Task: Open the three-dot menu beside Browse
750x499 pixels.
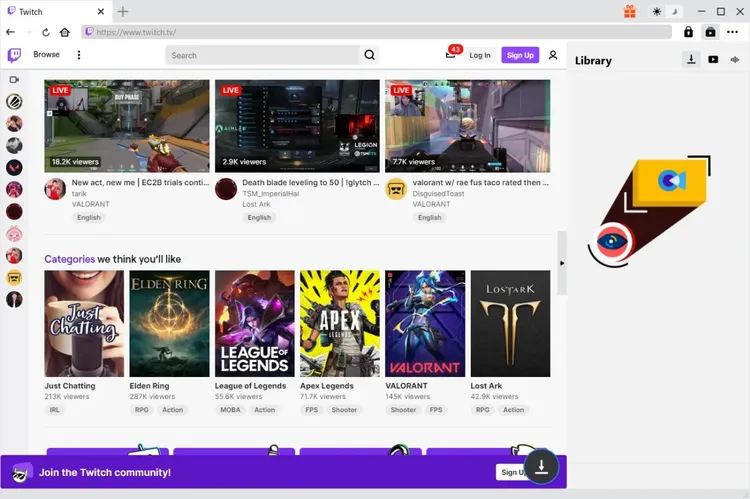Action: (x=79, y=55)
